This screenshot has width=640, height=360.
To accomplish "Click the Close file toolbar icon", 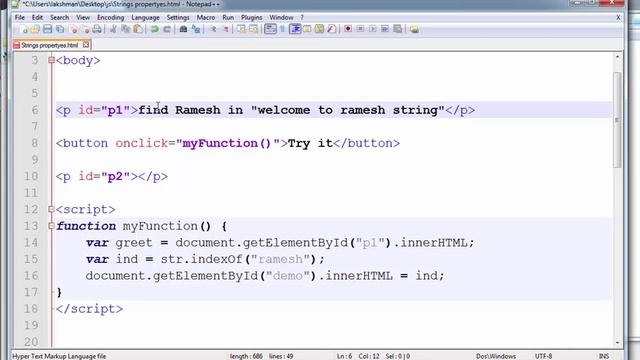I will point(74,29).
